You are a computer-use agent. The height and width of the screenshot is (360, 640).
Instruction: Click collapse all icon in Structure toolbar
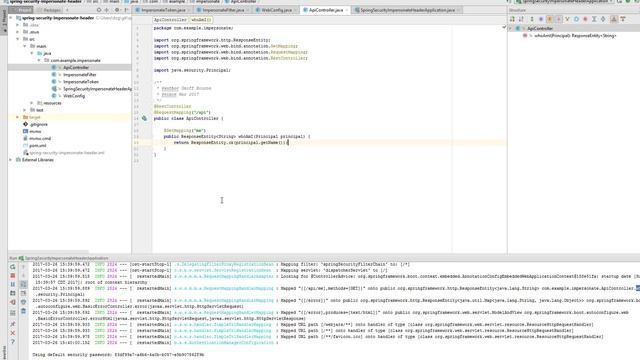[x=603, y=19]
